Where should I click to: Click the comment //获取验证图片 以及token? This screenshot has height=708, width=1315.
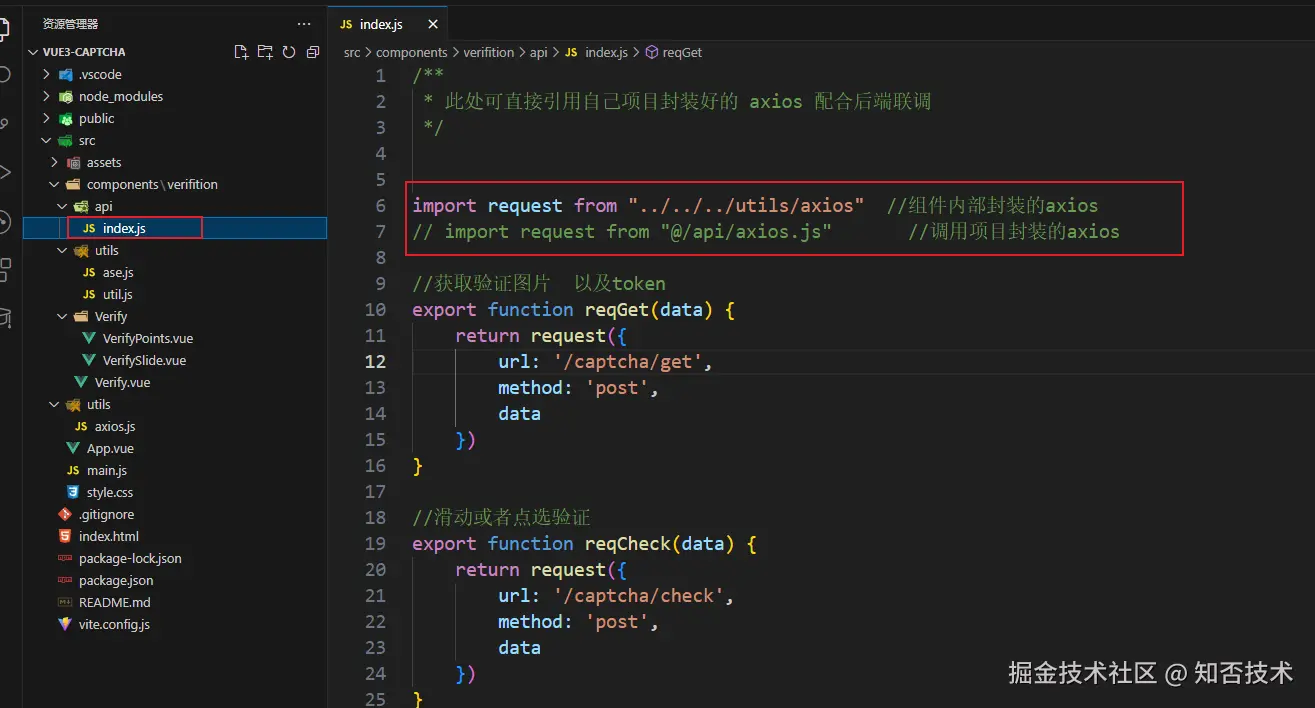click(539, 283)
